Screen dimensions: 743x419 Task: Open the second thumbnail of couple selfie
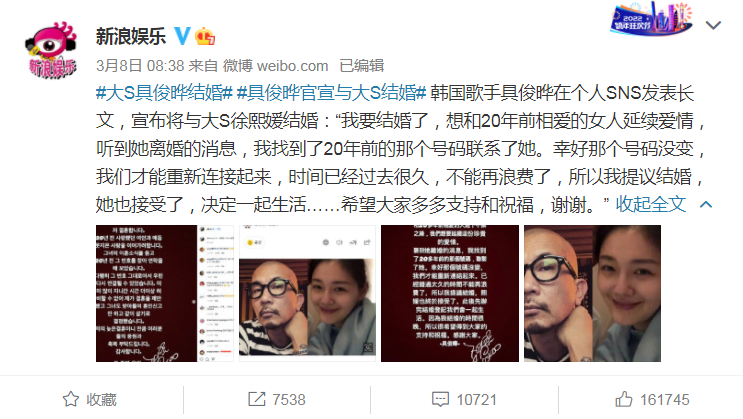pyautogui.click(x=307, y=293)
